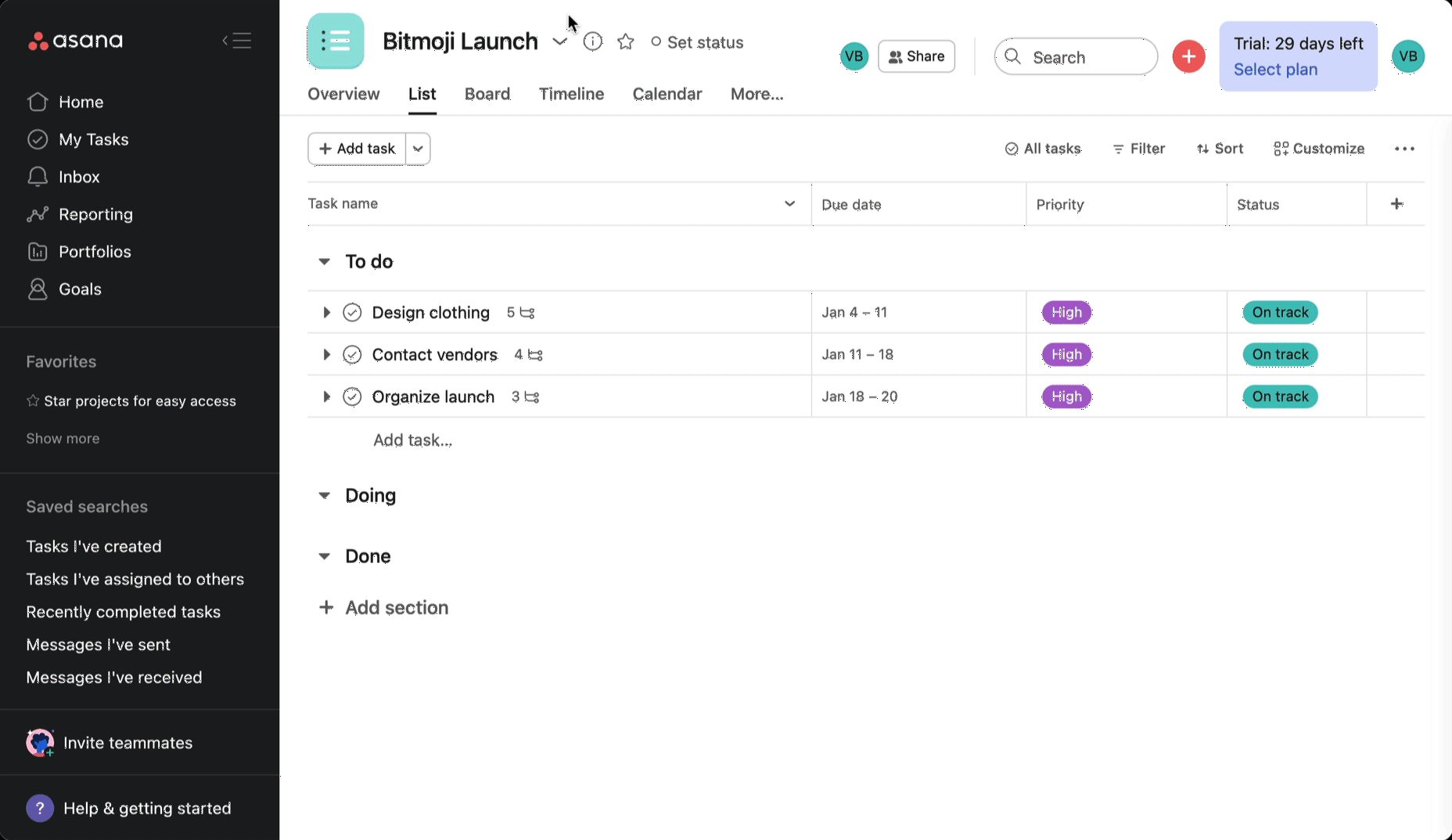The height and width of the screenshot is (840, 1452).
Task: Click On track status for Organize launch
Action: 1280,397
